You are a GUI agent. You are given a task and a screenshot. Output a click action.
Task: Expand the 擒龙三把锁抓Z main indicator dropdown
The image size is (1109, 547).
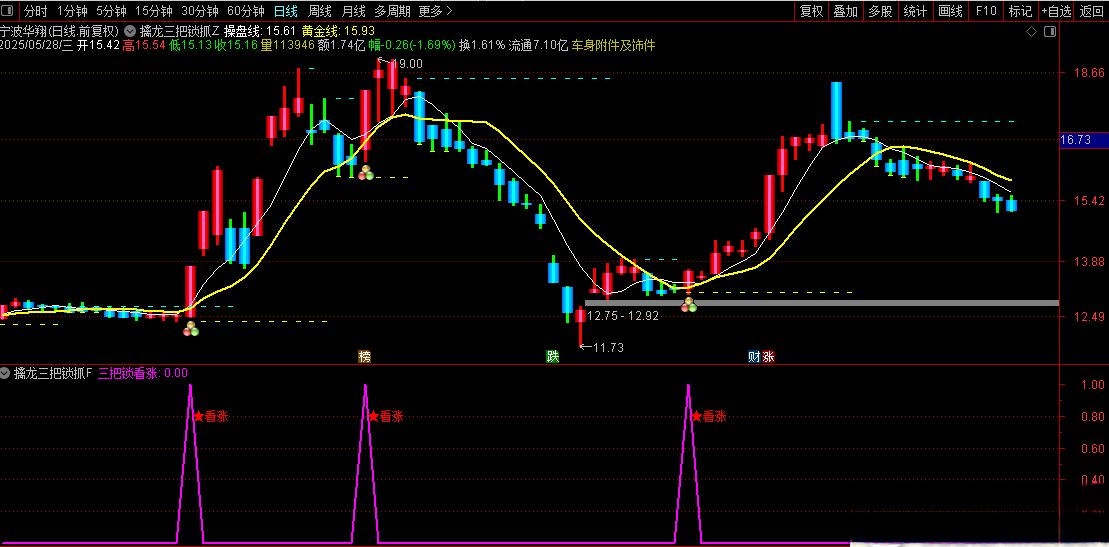131,30
